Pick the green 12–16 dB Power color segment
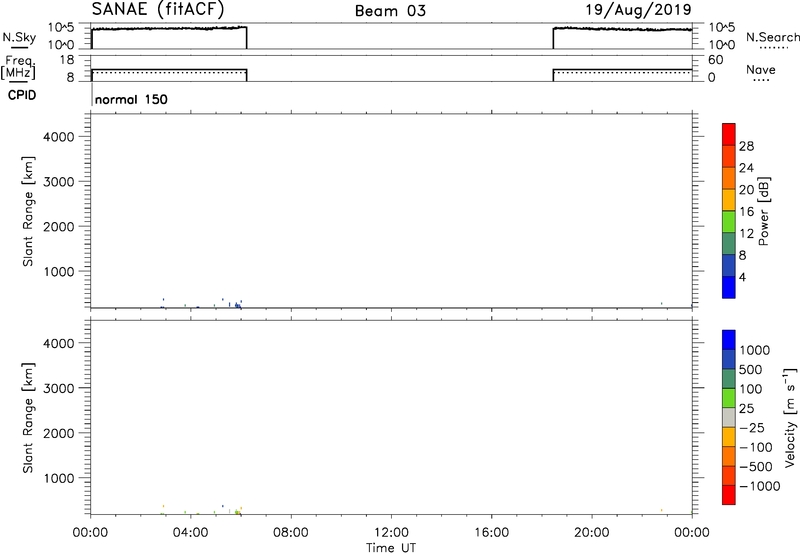The height and width of the screenshot is (554, 800). (x=729, y=221)
